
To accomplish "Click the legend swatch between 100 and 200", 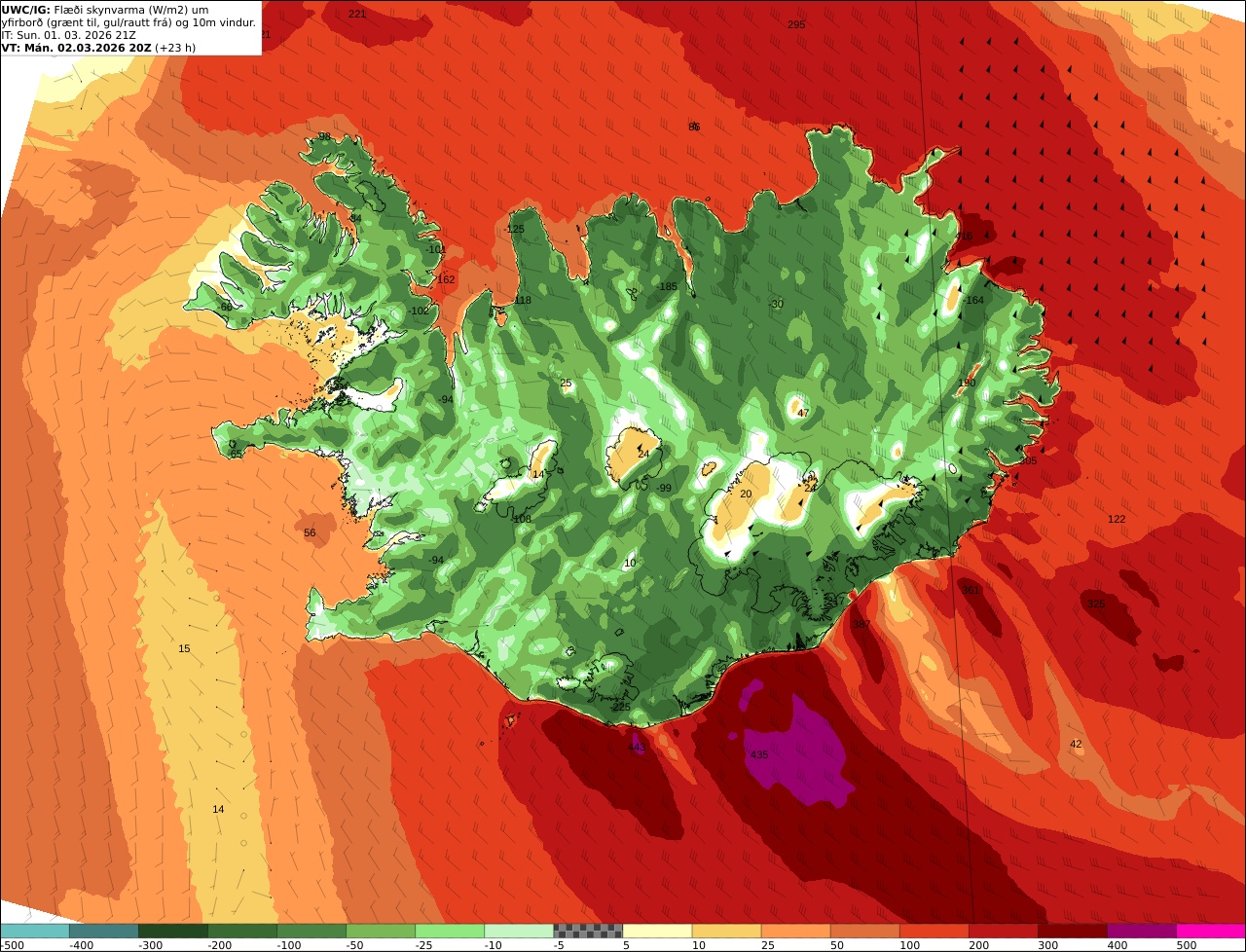I will [x=934, y=931].
